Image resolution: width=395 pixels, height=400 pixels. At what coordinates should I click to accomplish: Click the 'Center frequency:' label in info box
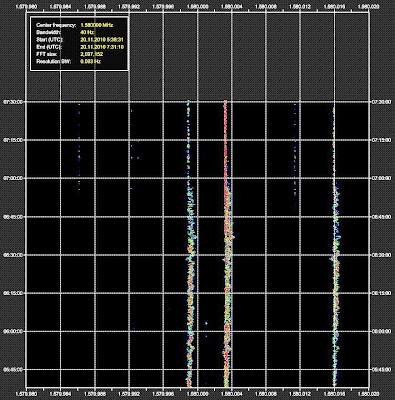tap(56, 25)
